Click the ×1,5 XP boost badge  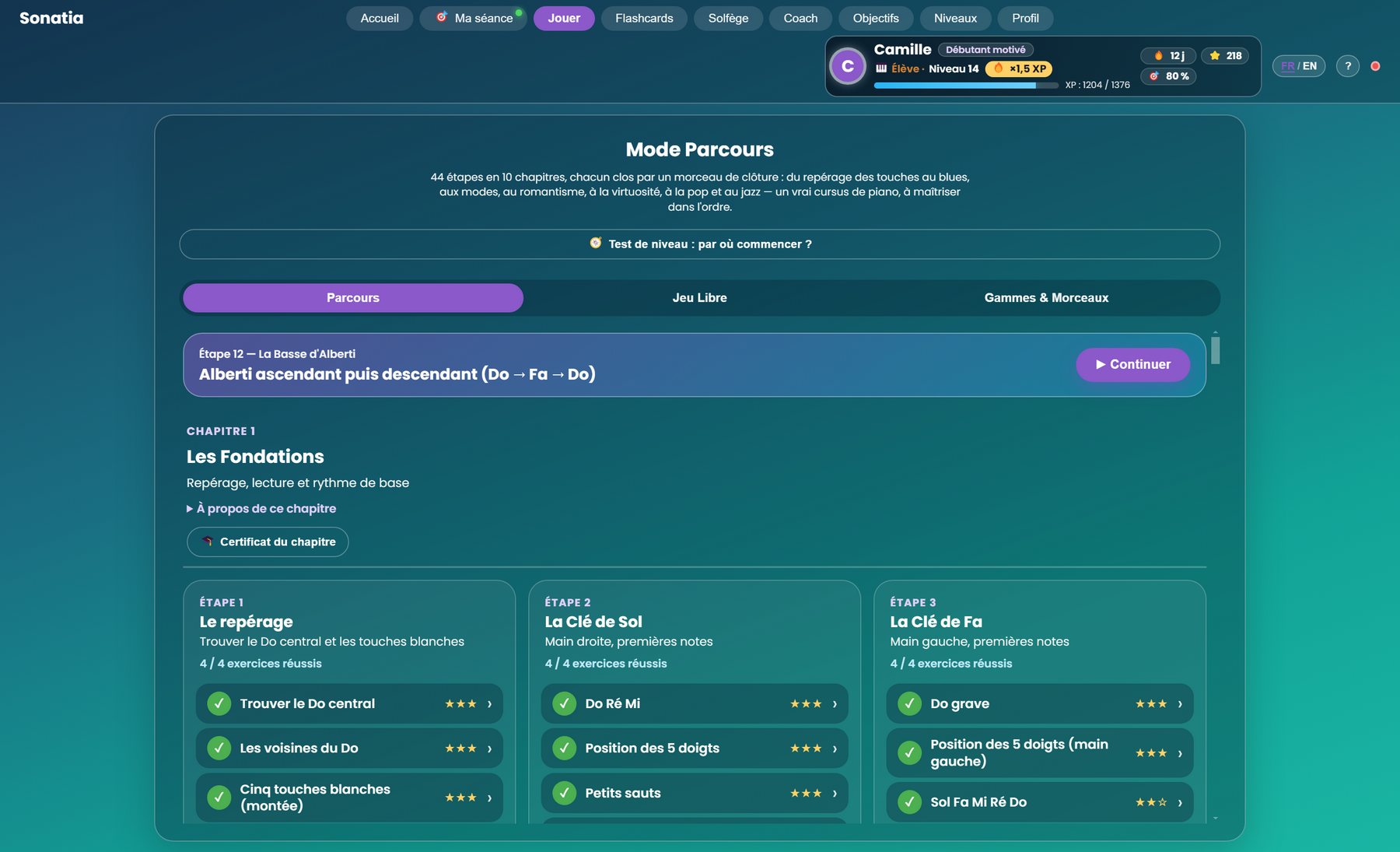pos(1019,68)
